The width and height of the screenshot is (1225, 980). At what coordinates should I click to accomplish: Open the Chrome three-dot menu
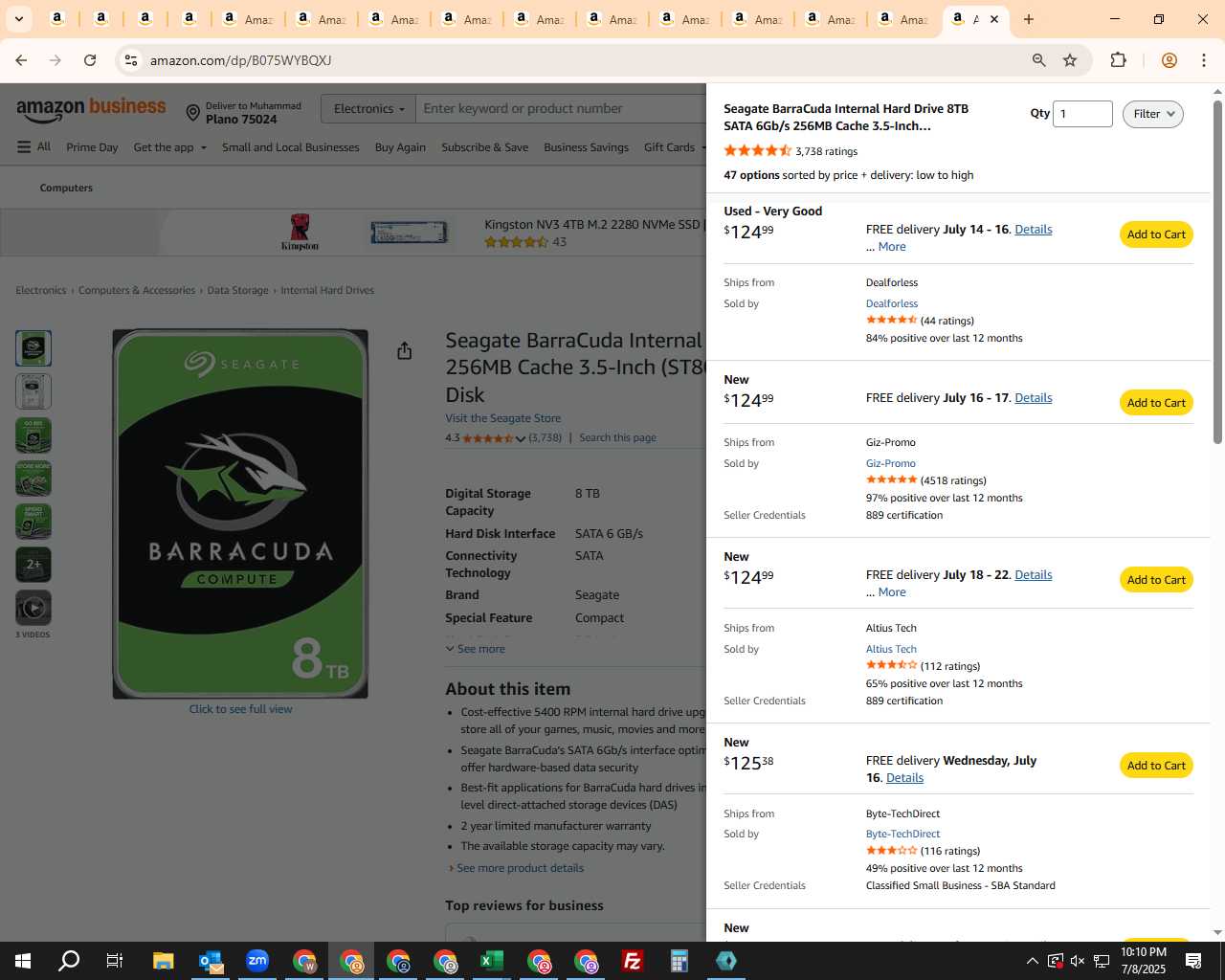point(1204,60)
